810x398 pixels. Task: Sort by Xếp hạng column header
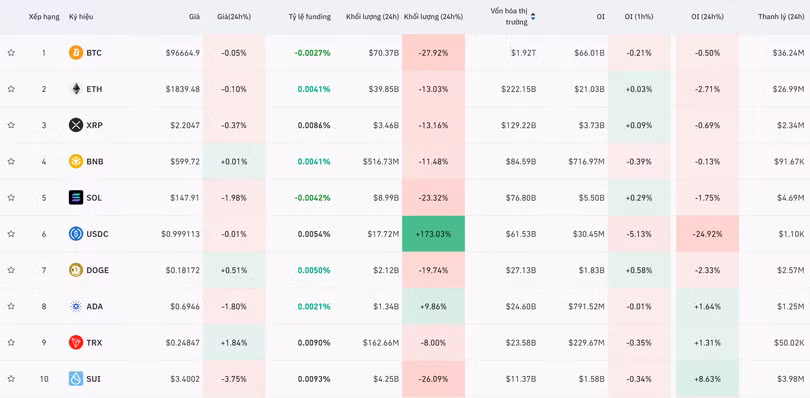44,17
